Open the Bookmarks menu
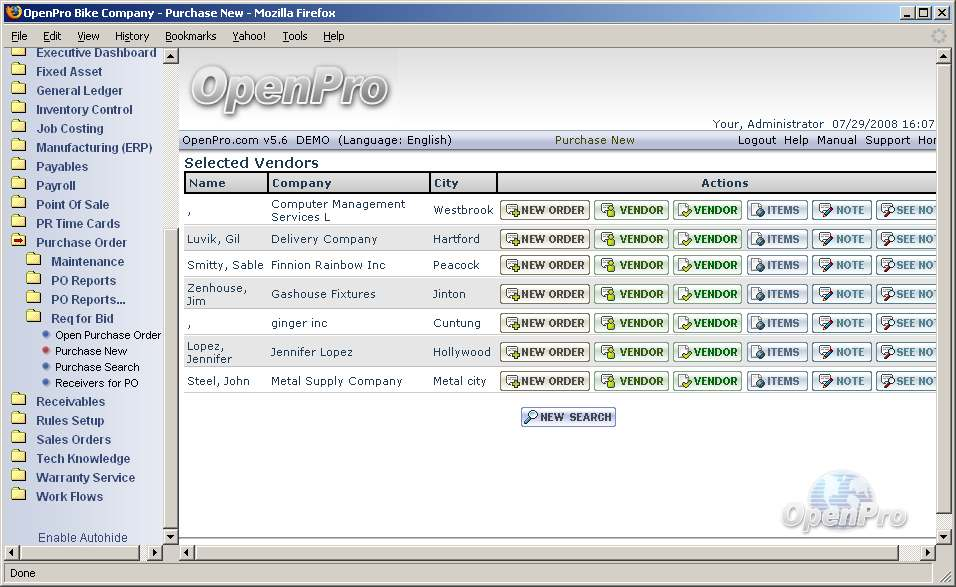The image size is (956, 587). click(x=190, y=36)
